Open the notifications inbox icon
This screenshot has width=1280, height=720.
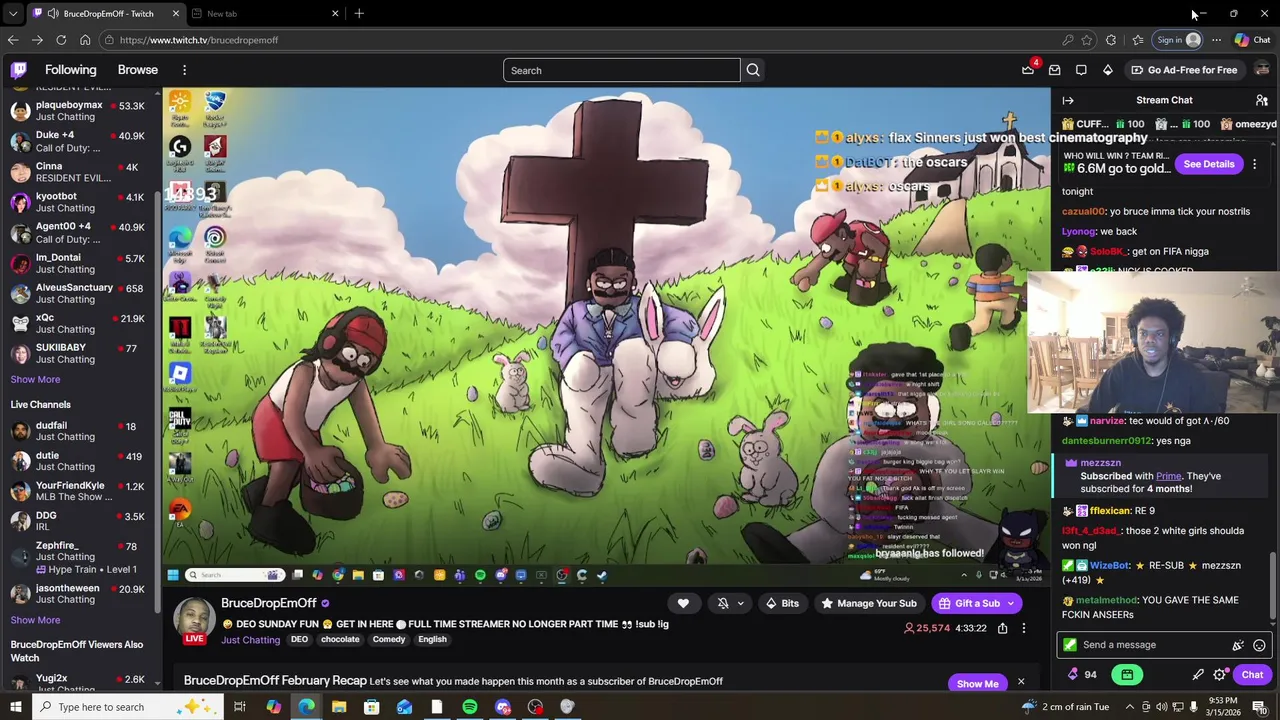pyautogui.click(x=1054, y=70)
